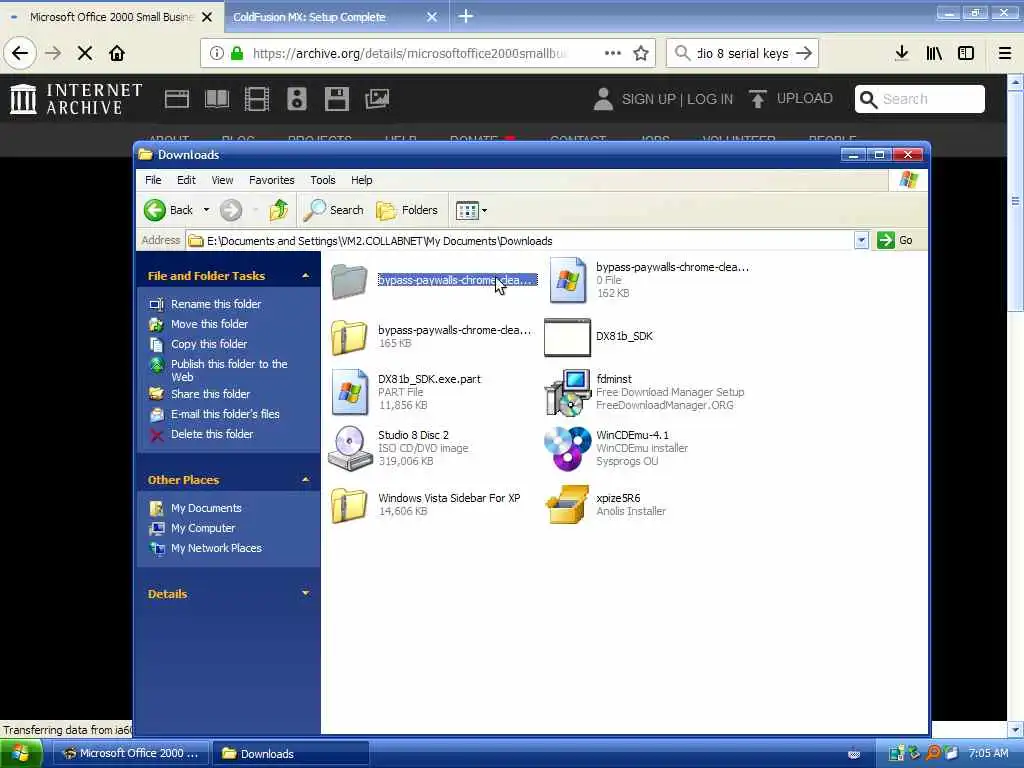Select the 165 KB bypass-paywalls zip folder

pyautogui.click(x=349, y=337)
